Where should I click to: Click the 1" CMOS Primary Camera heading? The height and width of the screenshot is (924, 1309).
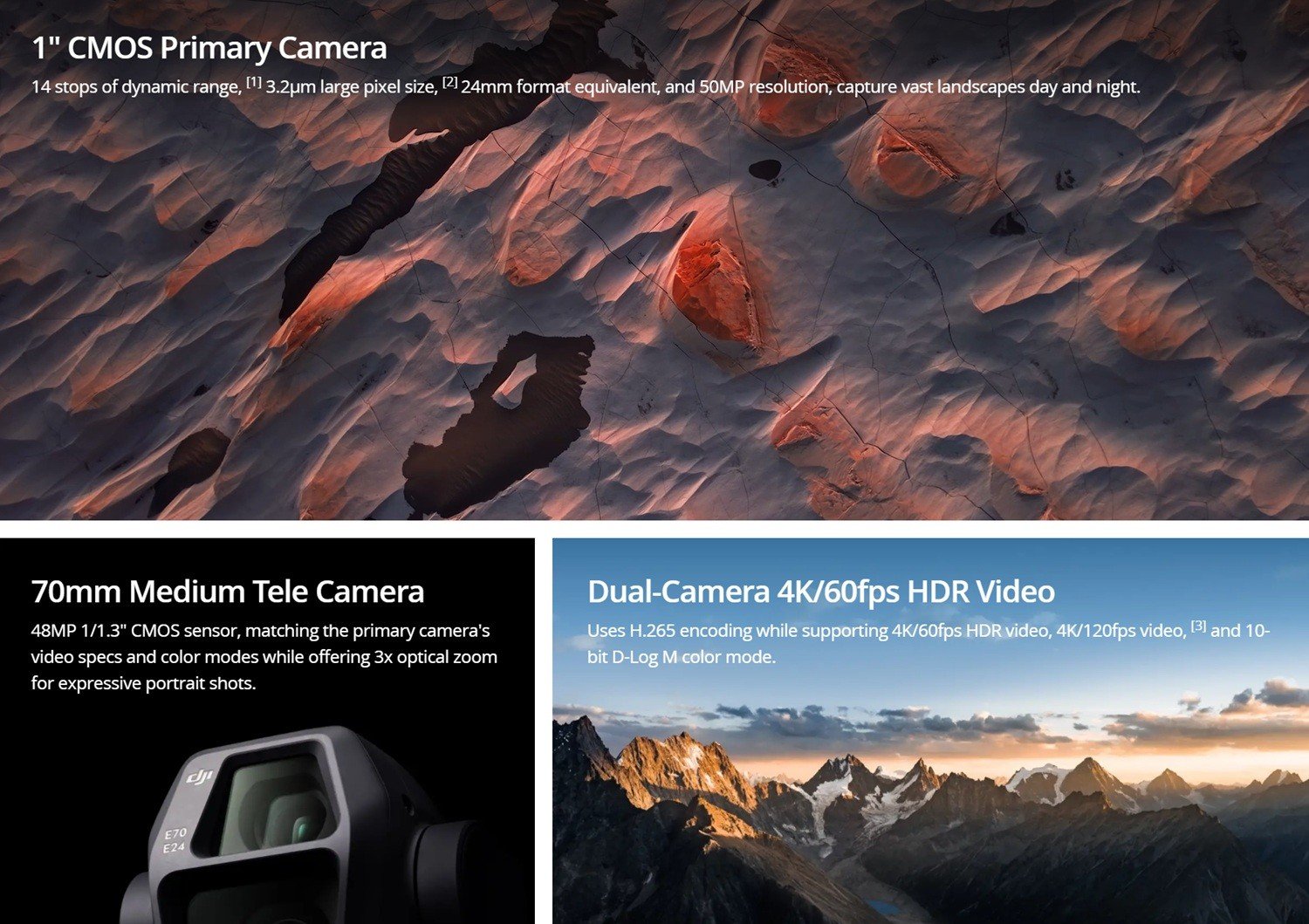(x=209, y=48)
